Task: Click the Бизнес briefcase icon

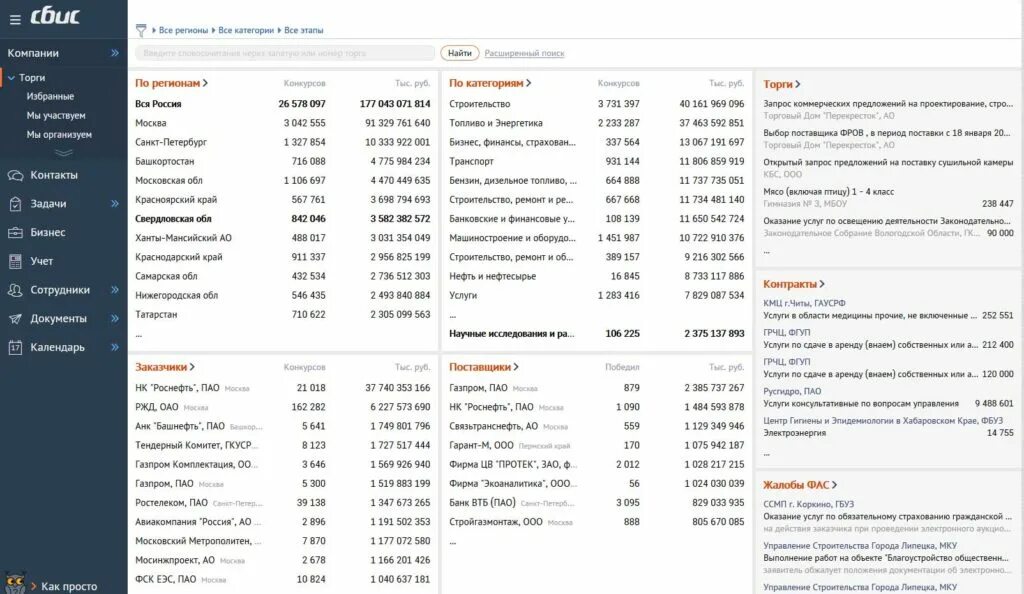Action: (x=15, y=232)
